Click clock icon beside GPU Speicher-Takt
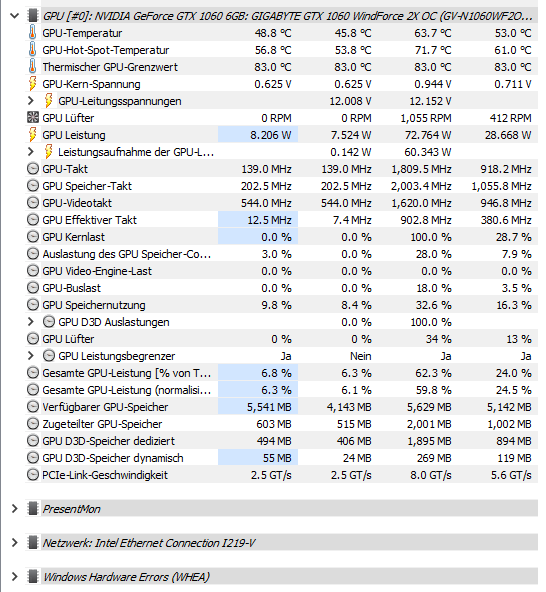 (33, 186)
